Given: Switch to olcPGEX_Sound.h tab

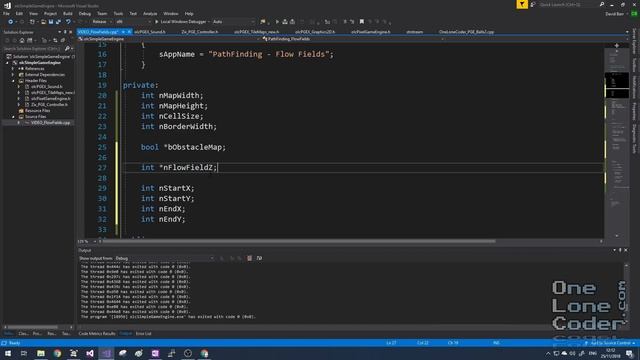Looking at the screenshot, I should 150,31.
